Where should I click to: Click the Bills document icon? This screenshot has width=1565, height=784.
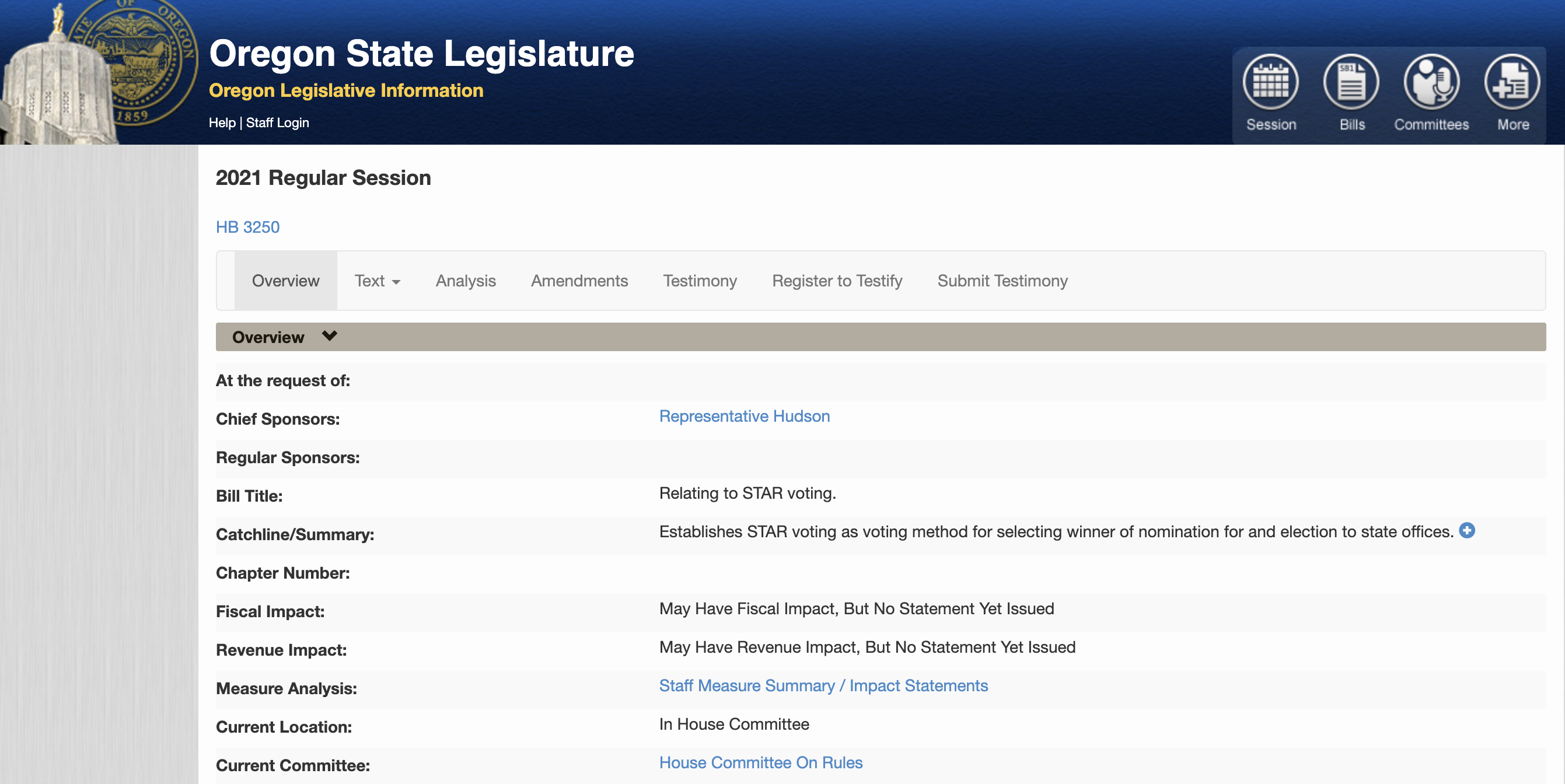[1351, 83]
